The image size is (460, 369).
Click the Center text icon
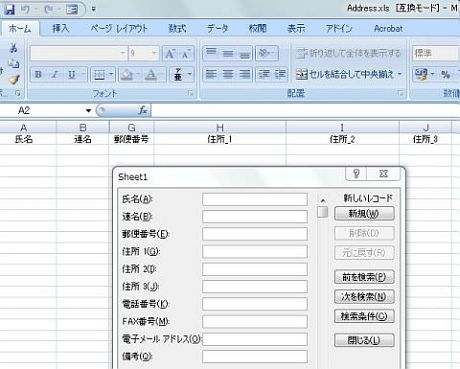pos(228,74)
